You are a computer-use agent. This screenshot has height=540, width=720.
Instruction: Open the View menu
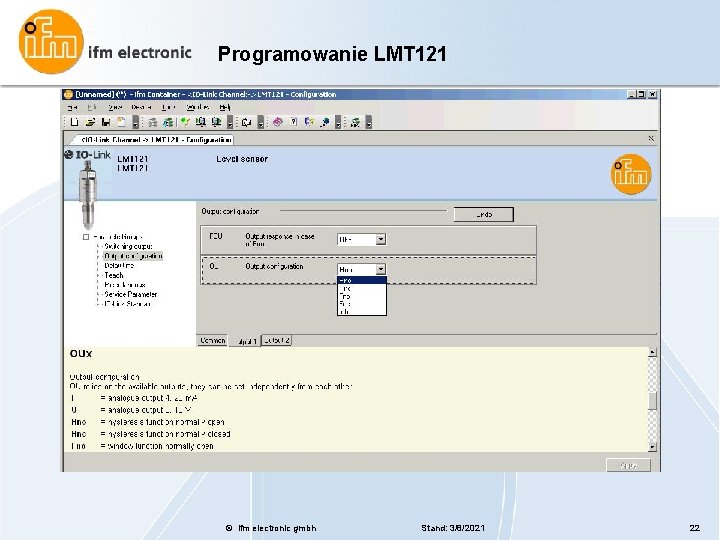[115, 107]
